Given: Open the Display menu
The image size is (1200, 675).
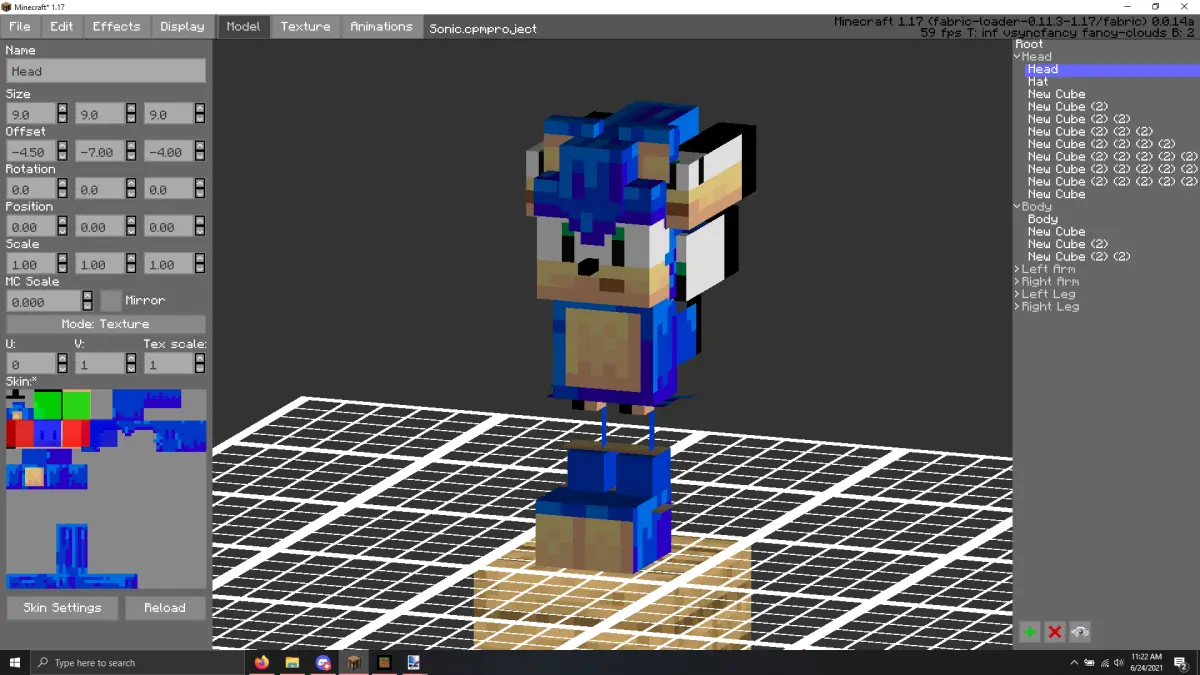Looking at the screenshot, I should tap(182, 26).
